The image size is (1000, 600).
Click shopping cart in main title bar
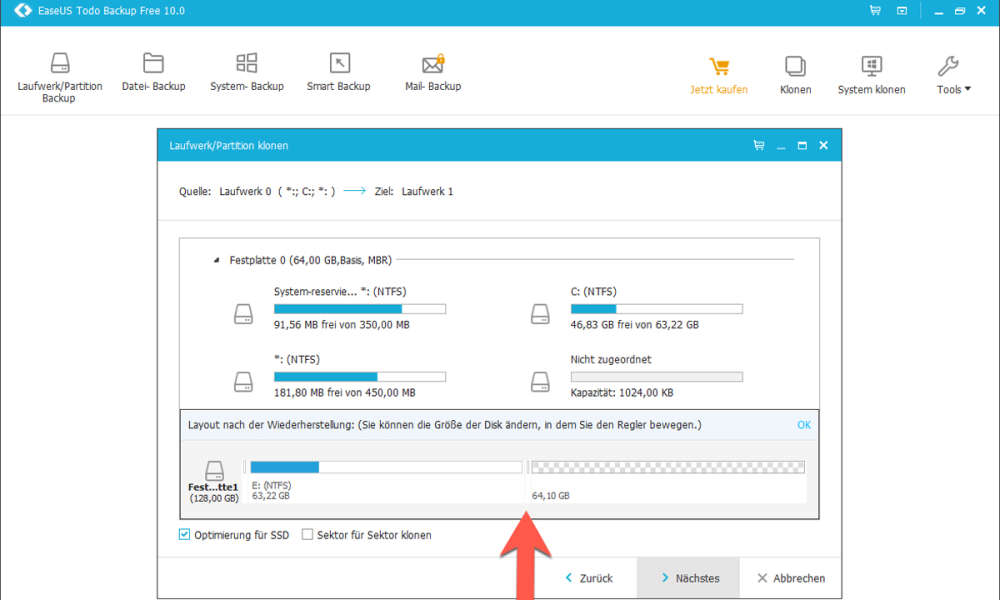[875, 10]
